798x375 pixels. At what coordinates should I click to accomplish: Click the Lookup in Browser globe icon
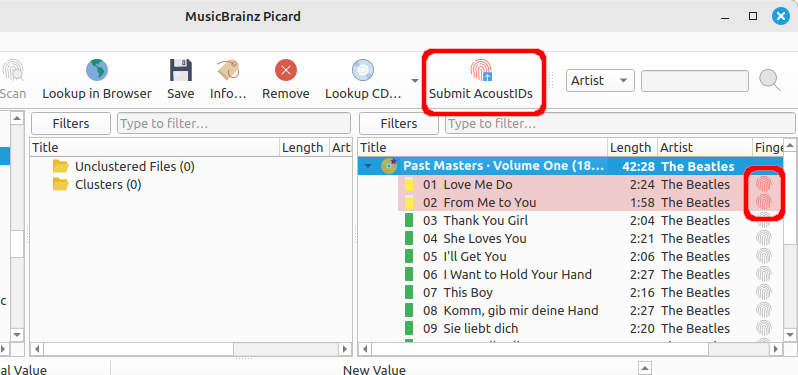pos(97,70)
